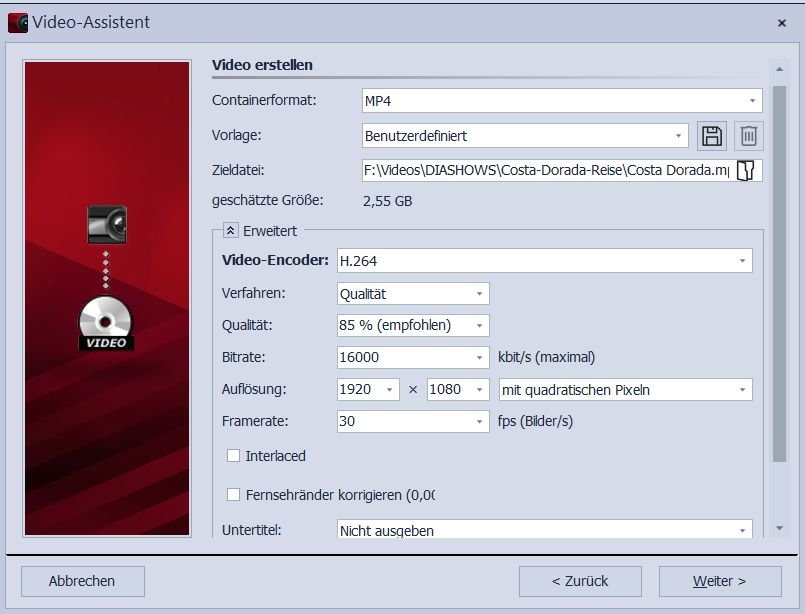The image size is (805, 614).
Task: Click the camera icon in the sidebar
Action: [x=106, y=224]
